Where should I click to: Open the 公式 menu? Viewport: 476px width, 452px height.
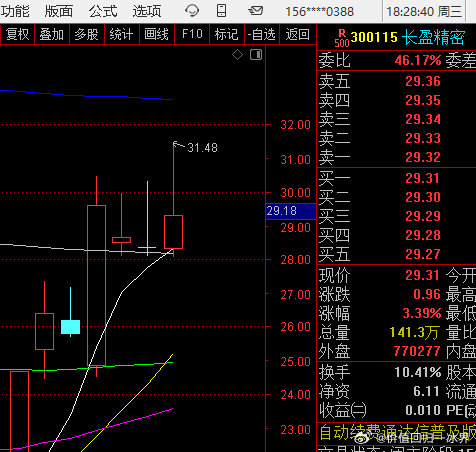coord(103,11)
